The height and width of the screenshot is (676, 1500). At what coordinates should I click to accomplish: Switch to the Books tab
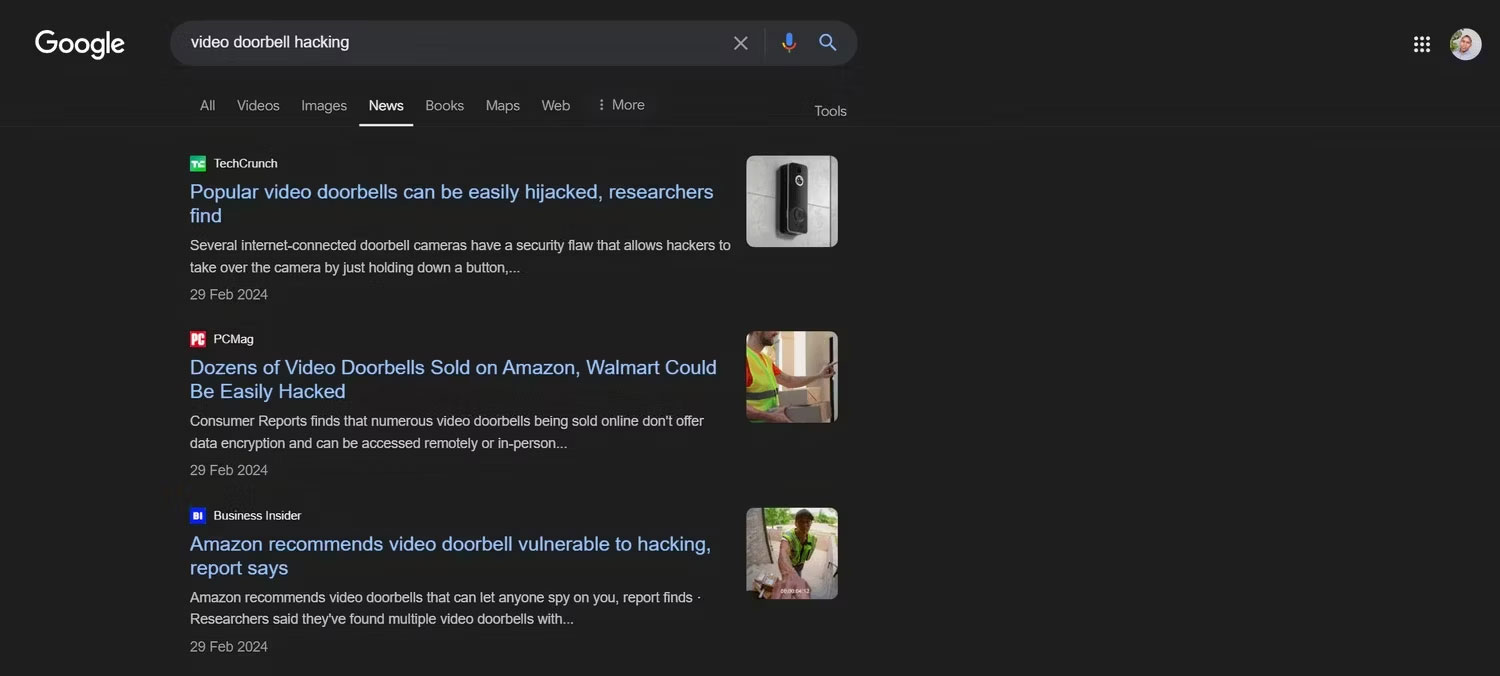(445, 105)
